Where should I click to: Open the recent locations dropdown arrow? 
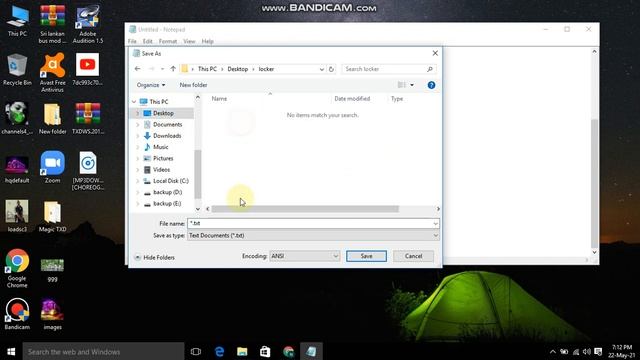[162, 69]
